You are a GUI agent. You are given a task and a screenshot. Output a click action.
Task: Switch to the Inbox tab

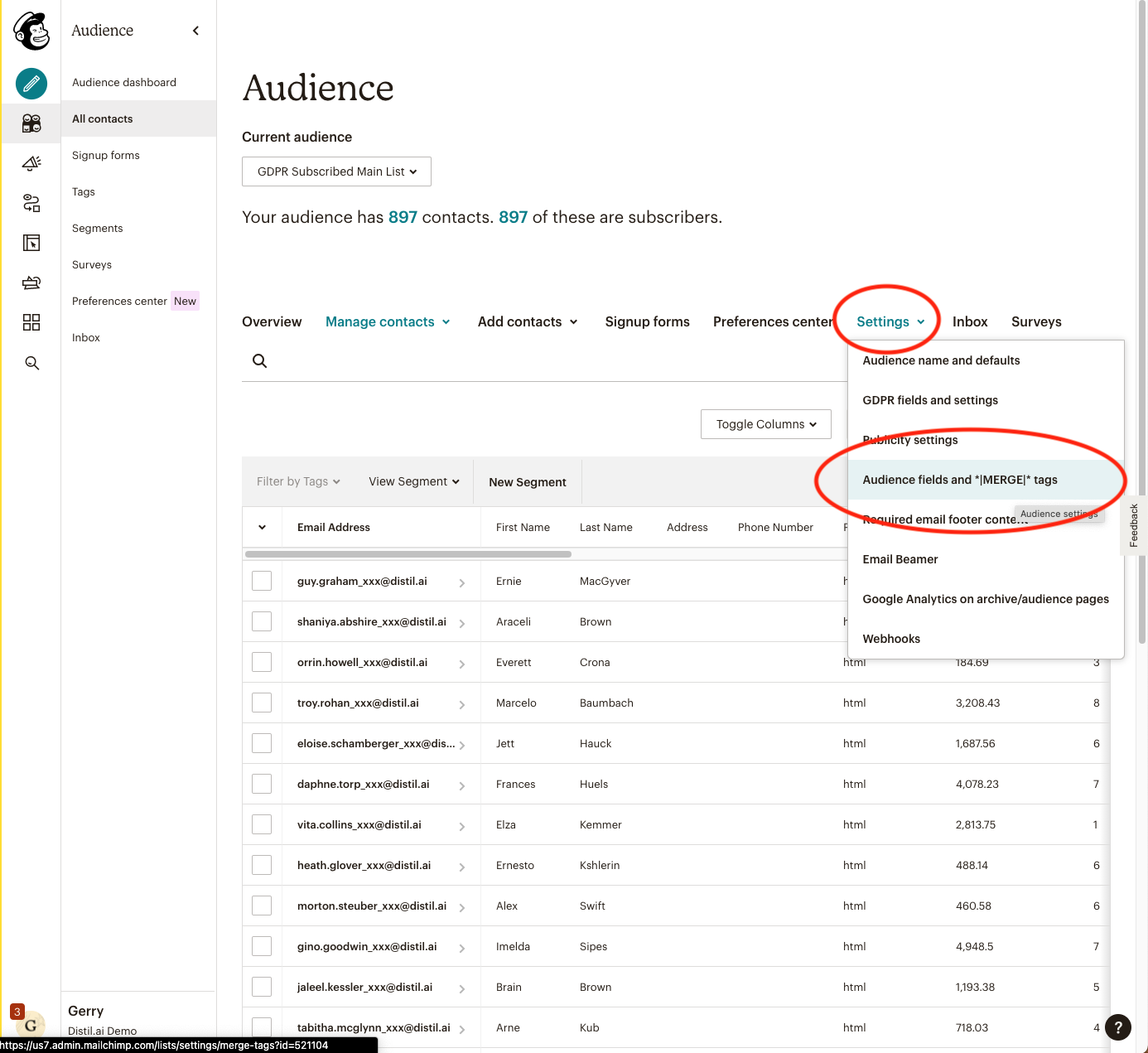pos(970,321)
